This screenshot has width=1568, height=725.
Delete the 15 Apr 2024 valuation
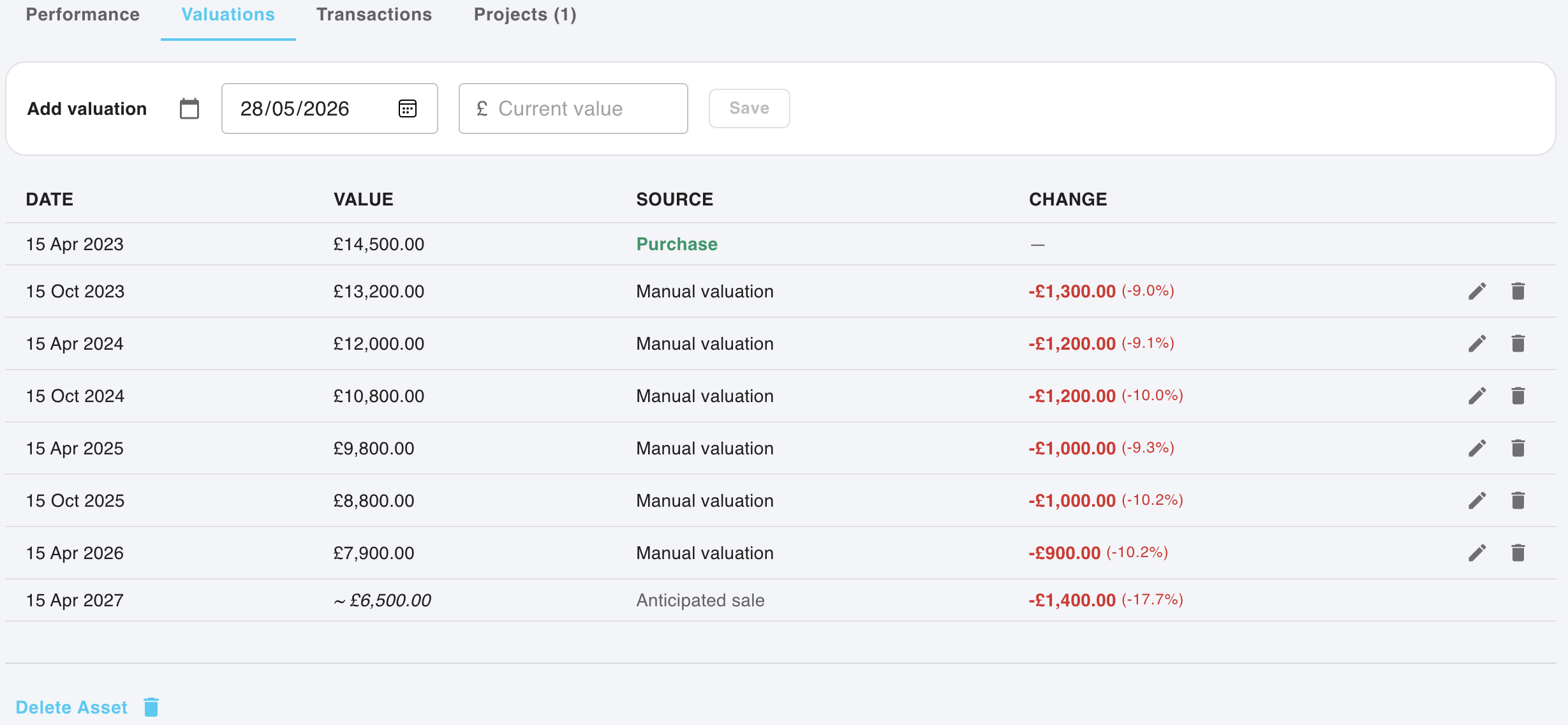(1518, 344)
